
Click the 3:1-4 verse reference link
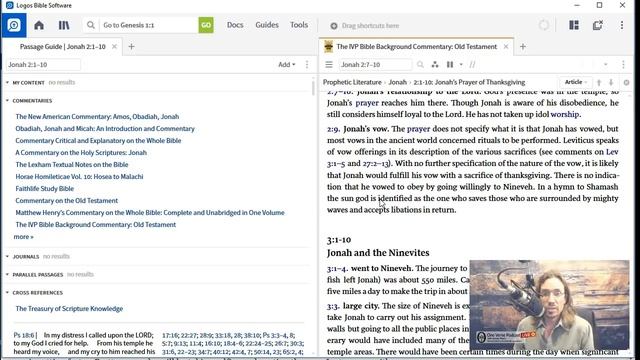point(337,269)
